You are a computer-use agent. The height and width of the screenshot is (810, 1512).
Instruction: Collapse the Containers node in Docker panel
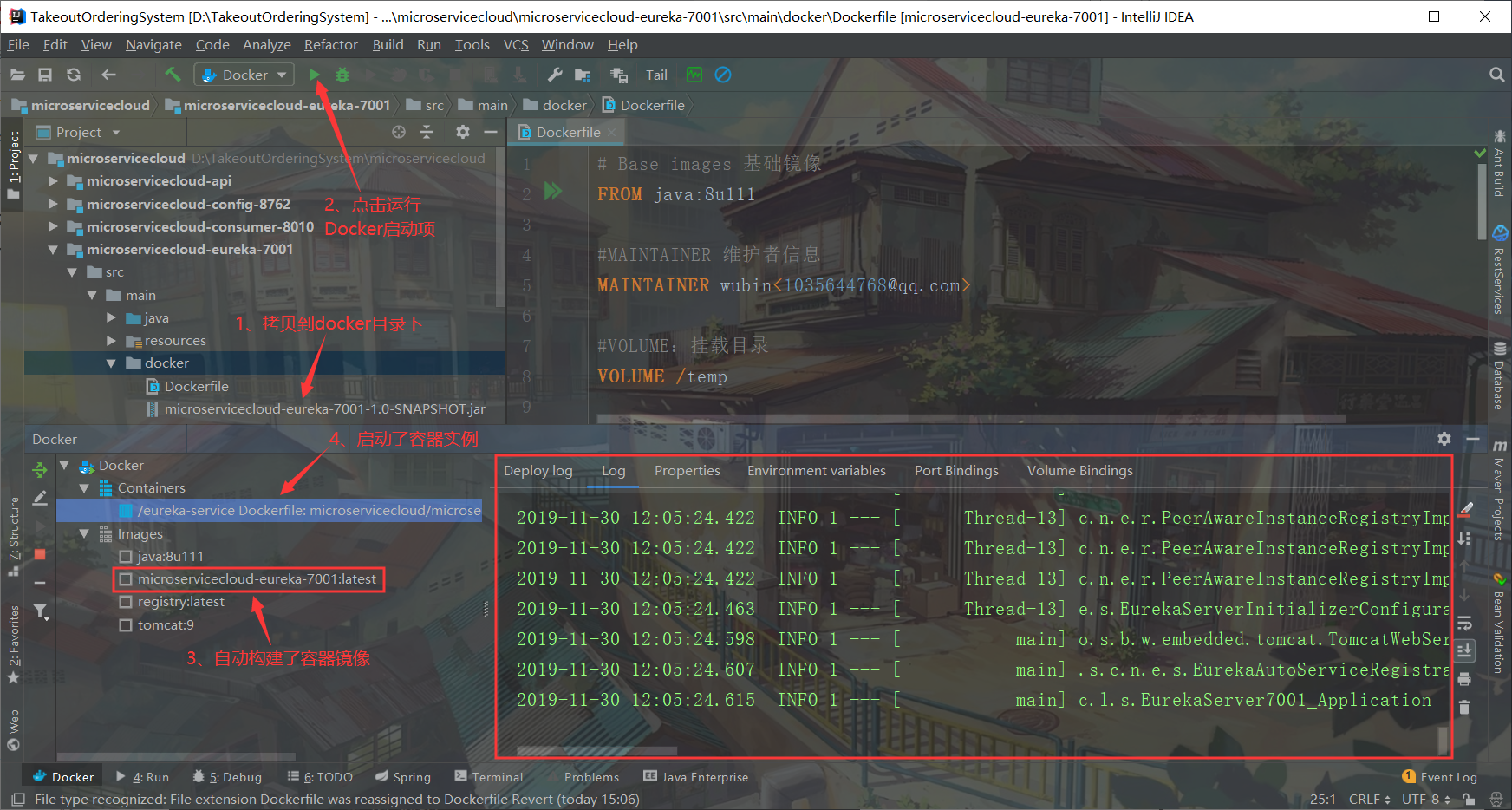point(84,487)
